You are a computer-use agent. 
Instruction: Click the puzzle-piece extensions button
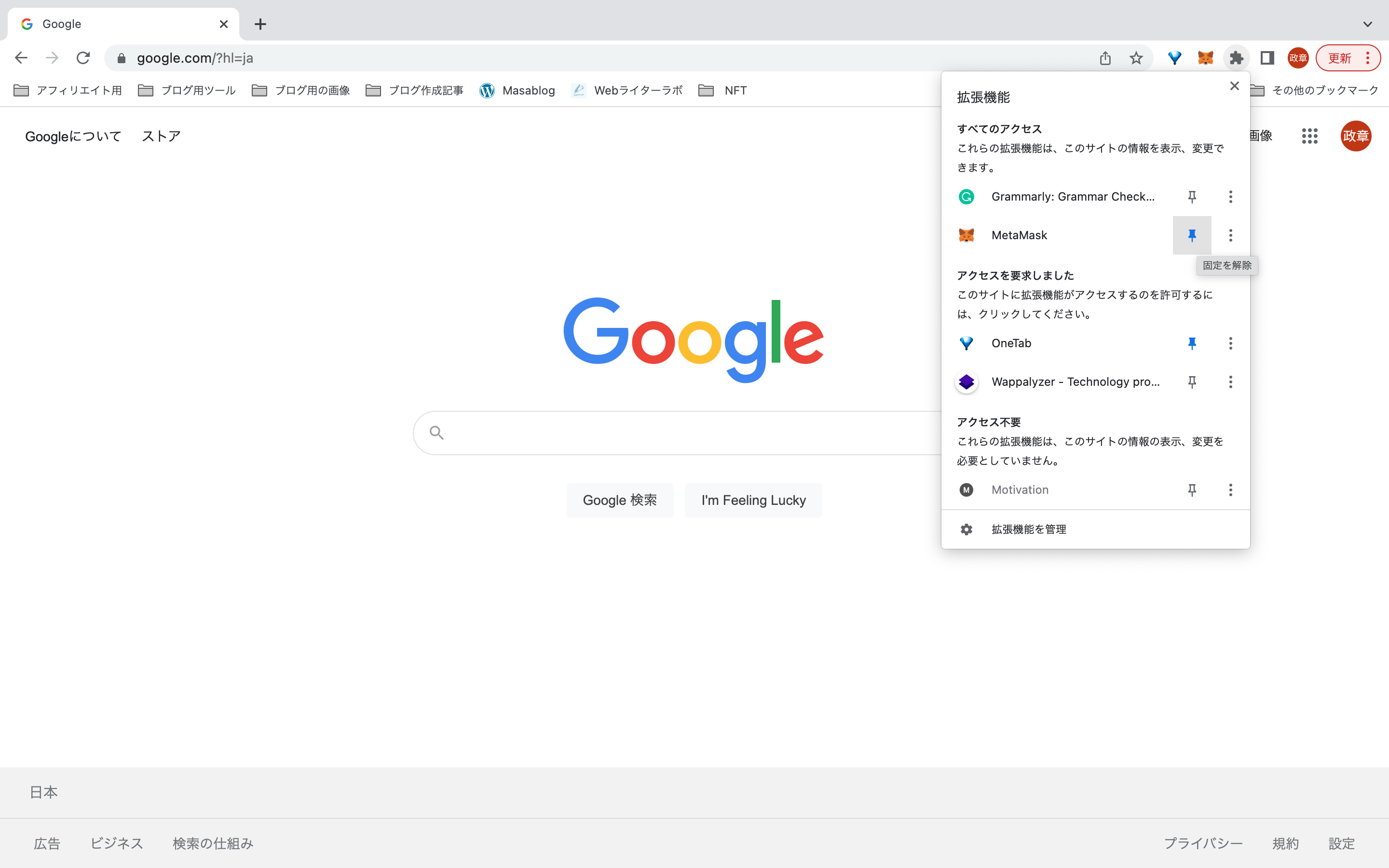pos(1237,58)
